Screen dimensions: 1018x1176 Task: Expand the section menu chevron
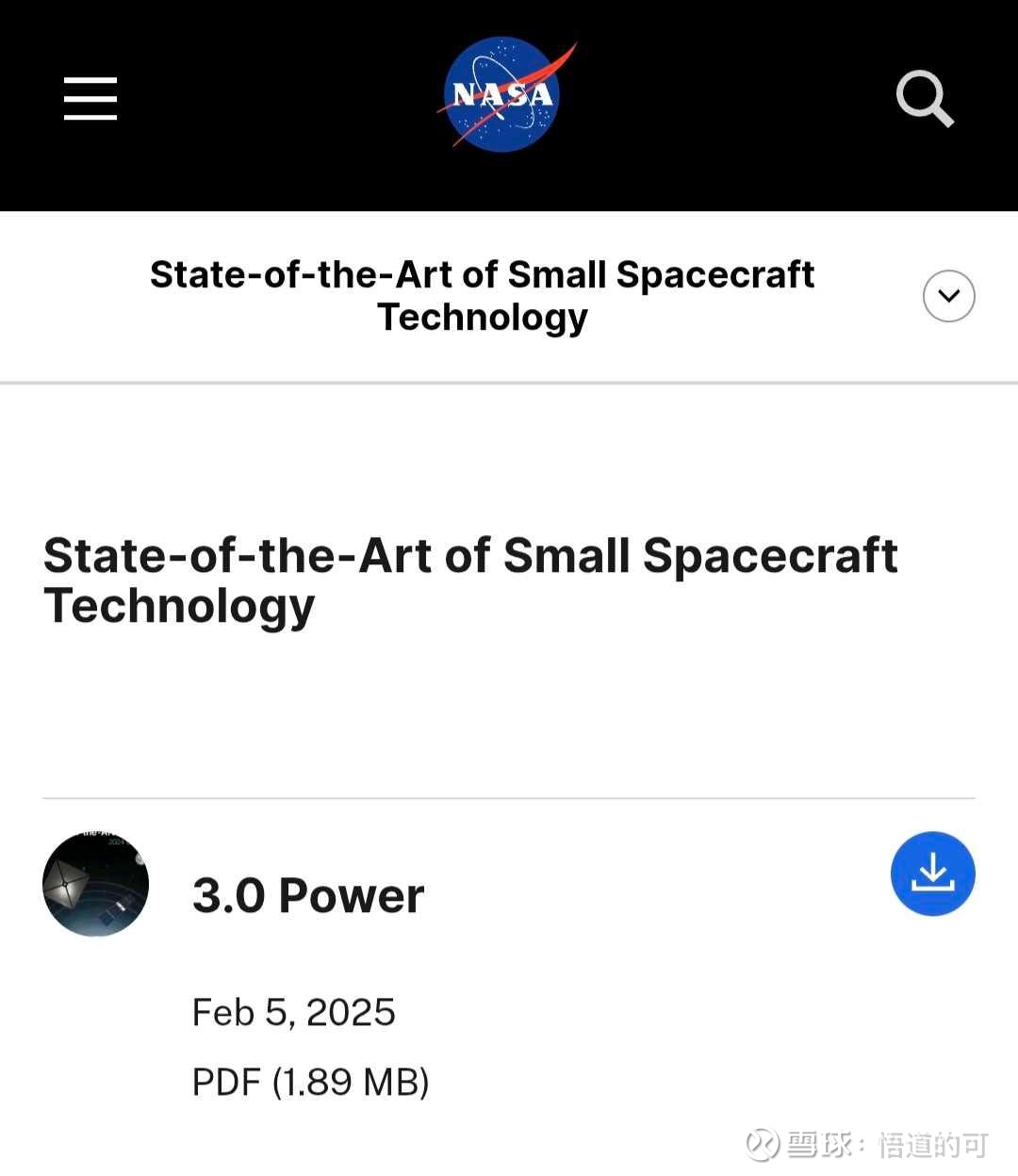coord(948,296)
